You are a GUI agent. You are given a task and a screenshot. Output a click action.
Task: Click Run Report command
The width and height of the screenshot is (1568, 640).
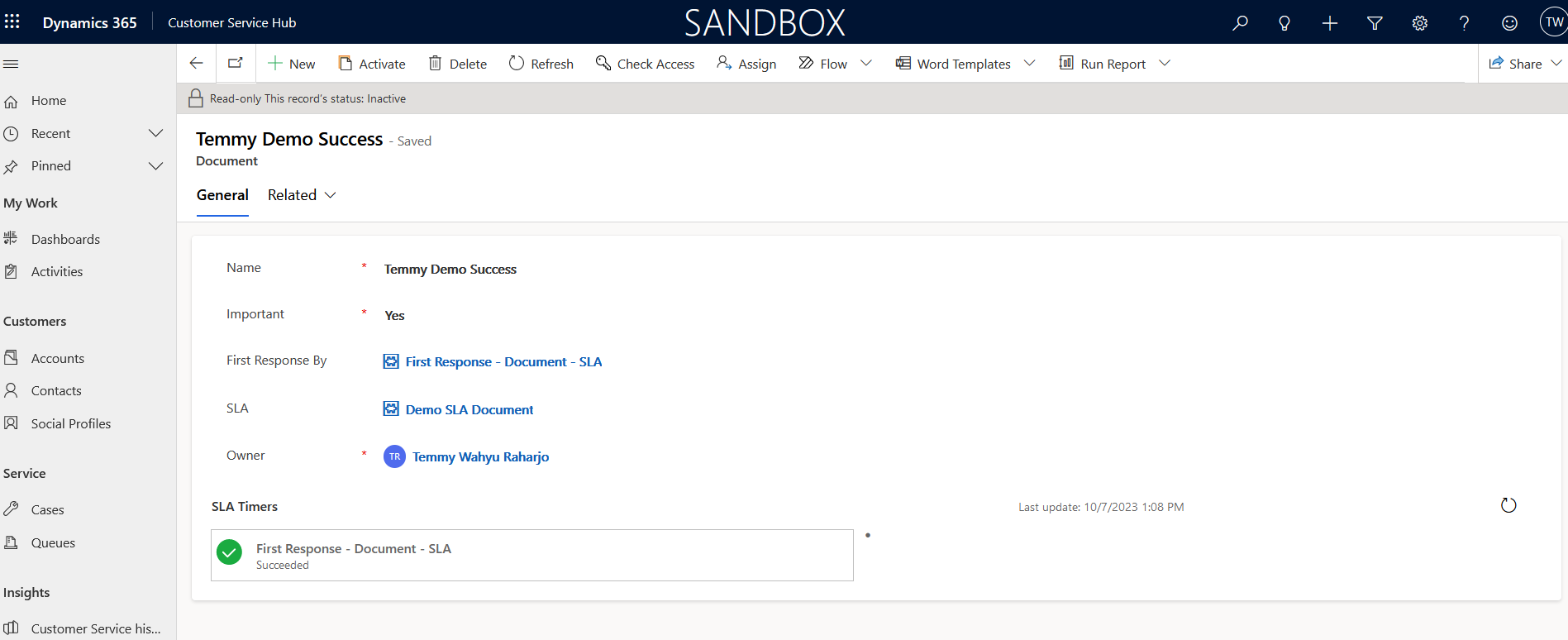[x=1103, y=64]
